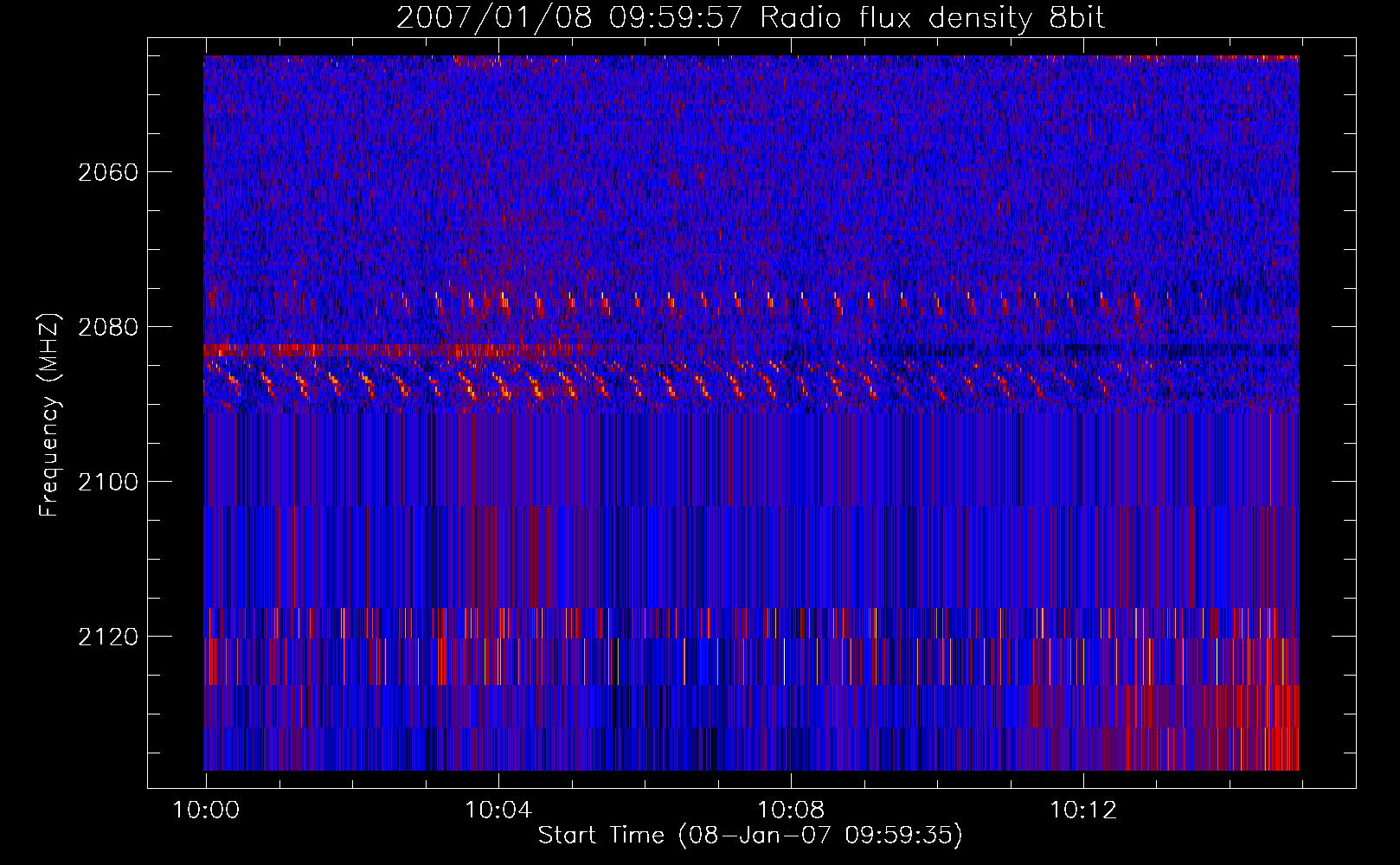This screenshot has width=1400, height=865.
Task: Click the 'Start Time (08-Jan-07 09:59:35)' axis title
Action: [x=750, y=836]
